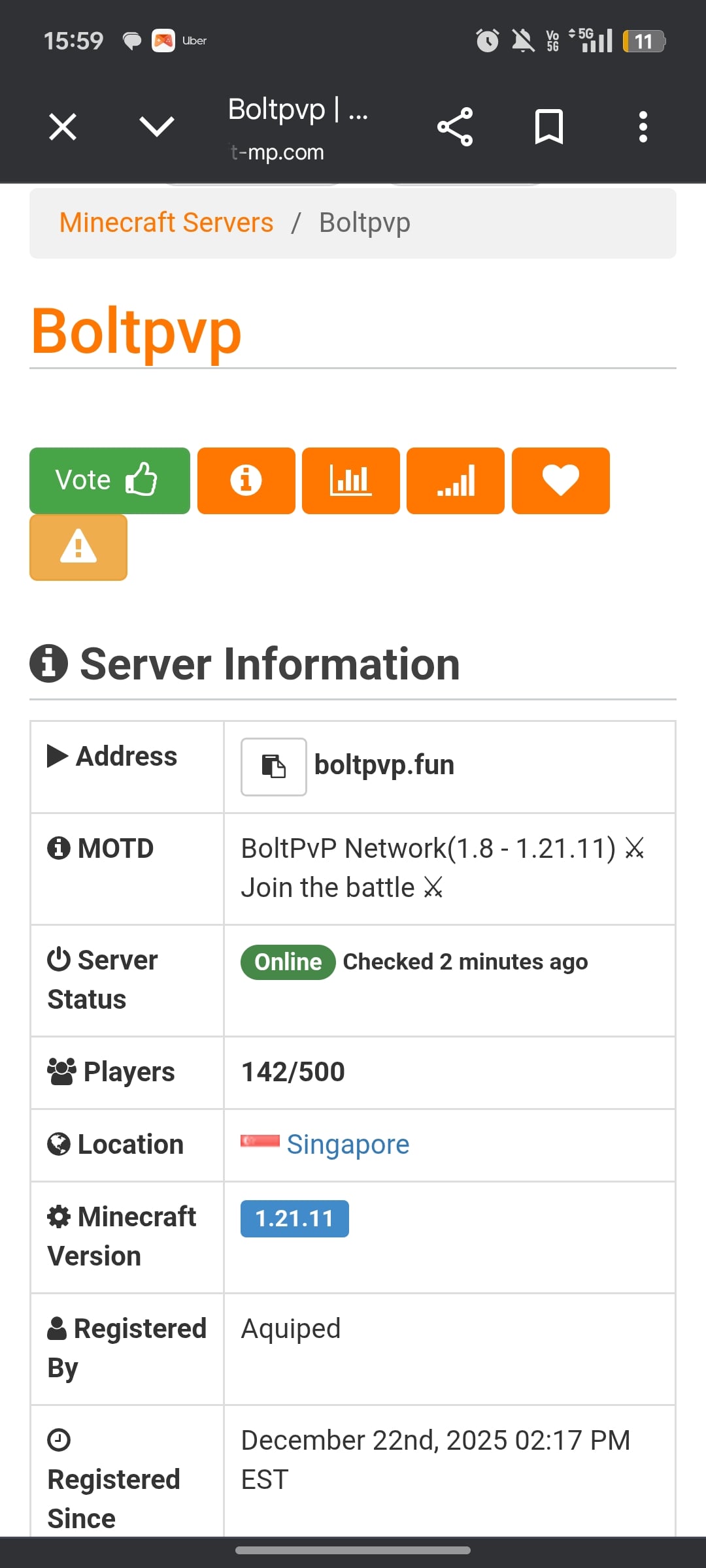Viewport: 706px width, 1568px height.
Task: Tap the Online status badge
Action: (288, 962)
